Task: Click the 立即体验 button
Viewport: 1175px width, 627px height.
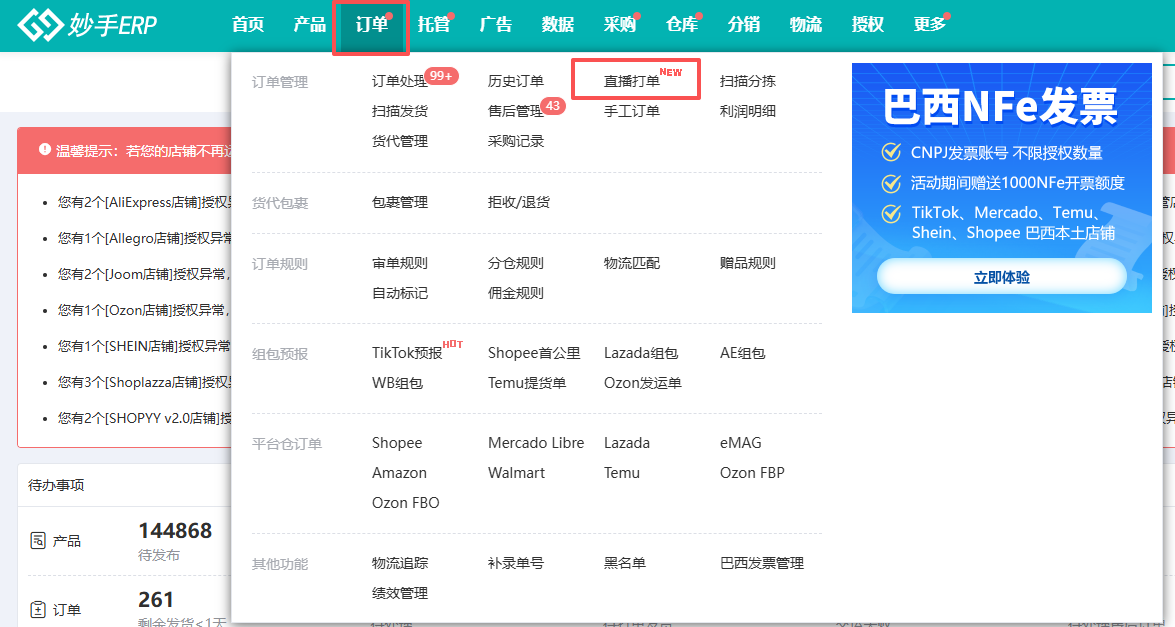Action: pos(1002,276)
